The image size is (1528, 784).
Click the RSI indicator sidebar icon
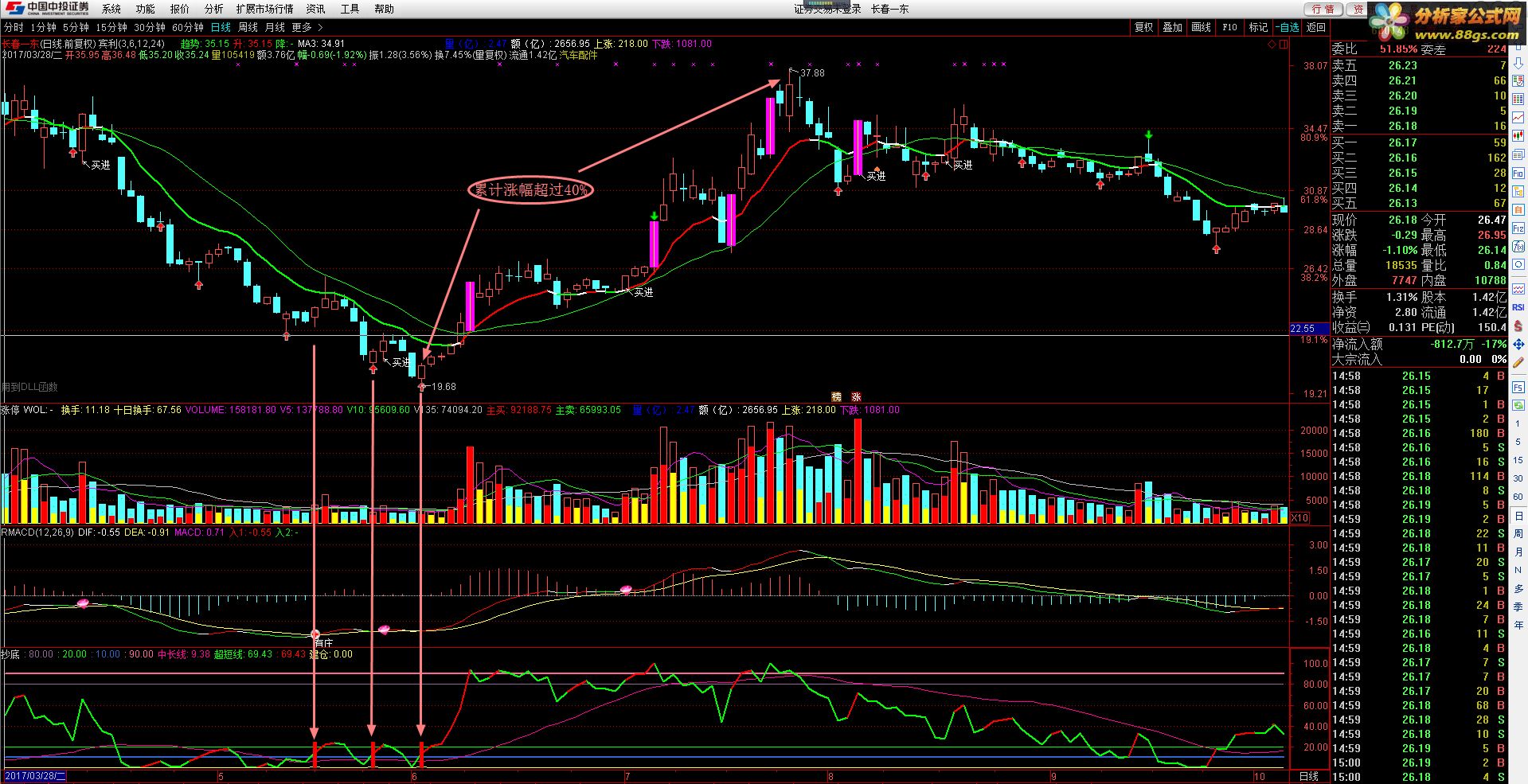click(x=1518, y=307)
